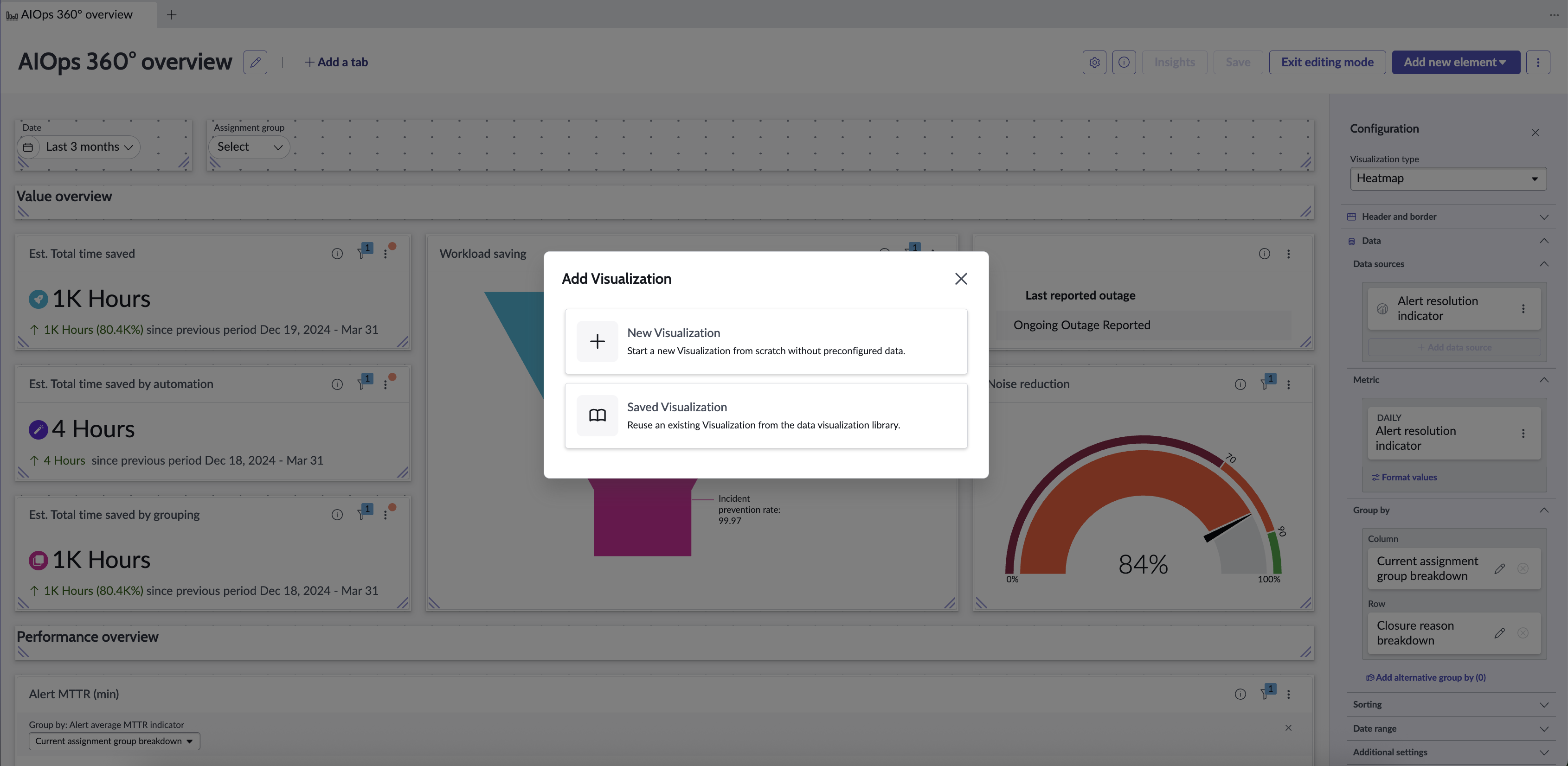The width and height of the screenshot is (1568, 766).
Task: Open filter on Alert MTTR widget
Action: (x=1267, y=692)
